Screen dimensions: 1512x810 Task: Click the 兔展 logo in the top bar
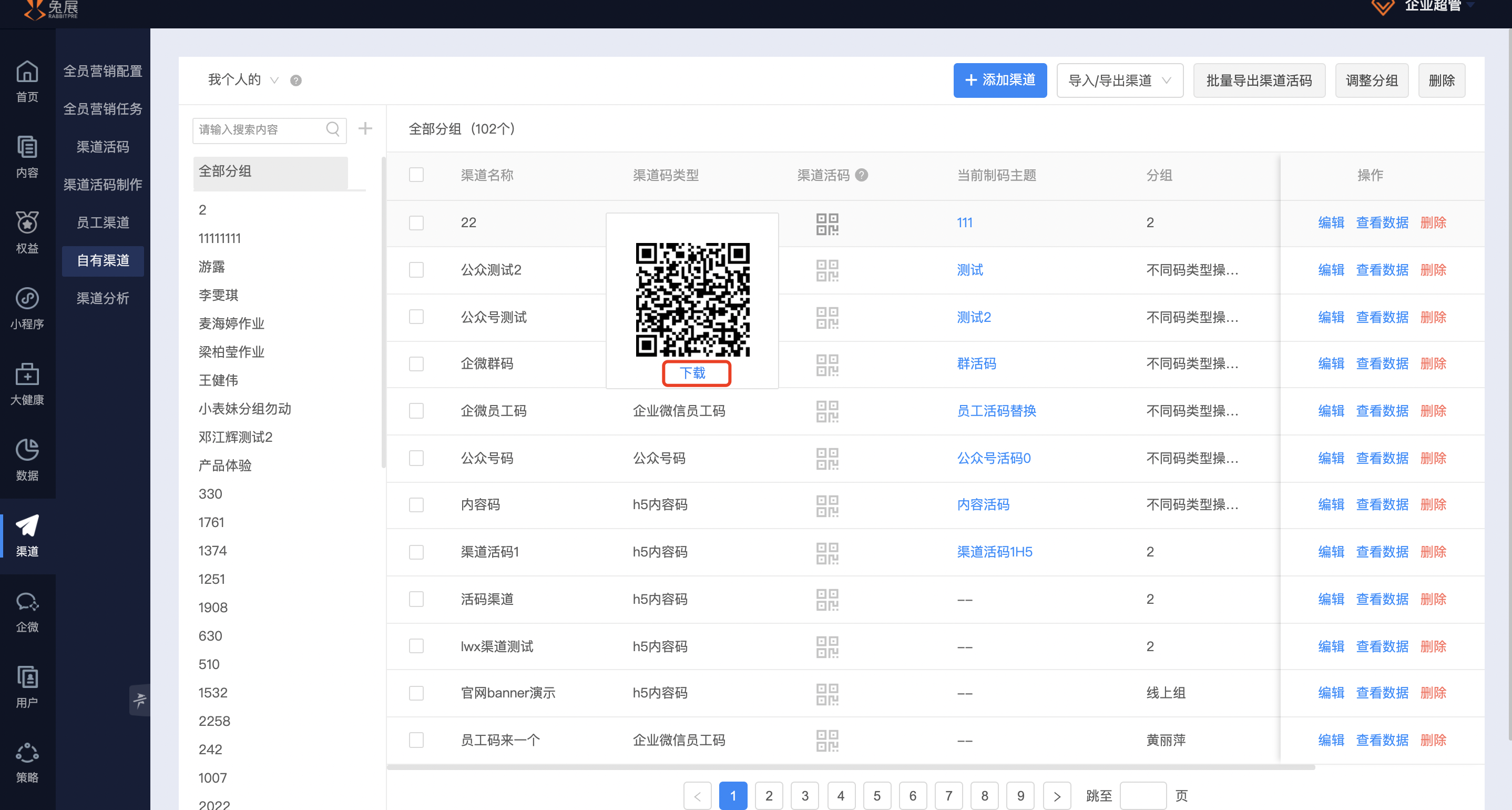point(52,9)
